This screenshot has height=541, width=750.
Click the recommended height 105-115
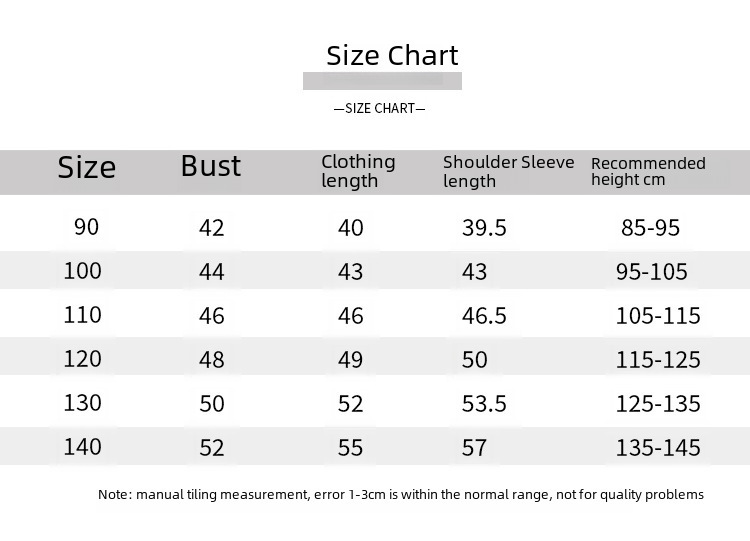point(658,316)
